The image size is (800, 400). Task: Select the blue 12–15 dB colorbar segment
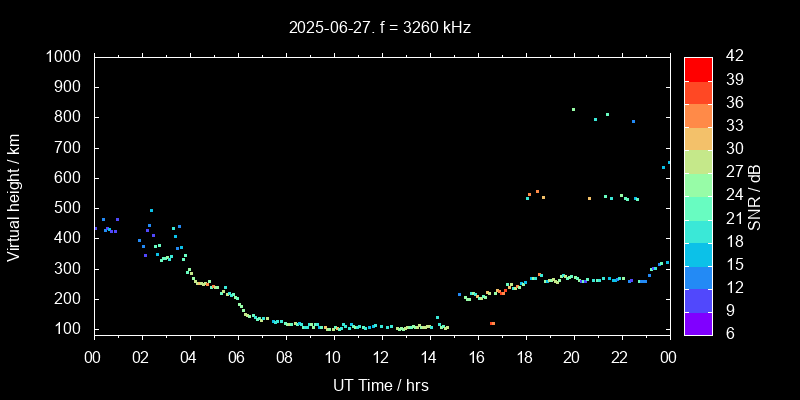point(698,276)
